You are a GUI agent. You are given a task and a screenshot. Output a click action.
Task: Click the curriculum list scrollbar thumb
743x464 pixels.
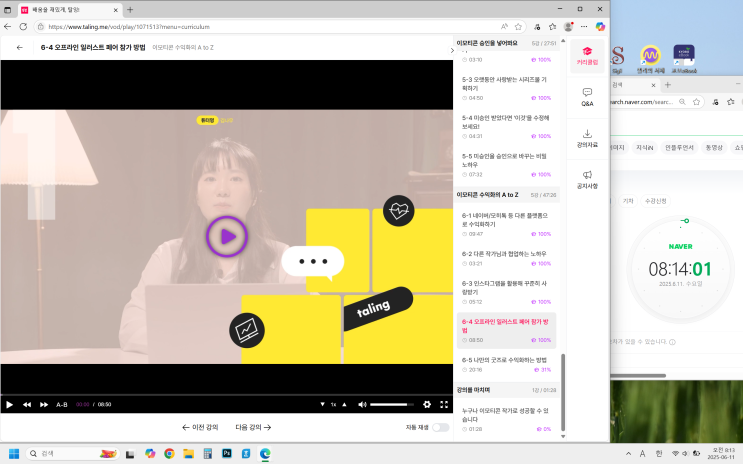(x=563, y=392)
